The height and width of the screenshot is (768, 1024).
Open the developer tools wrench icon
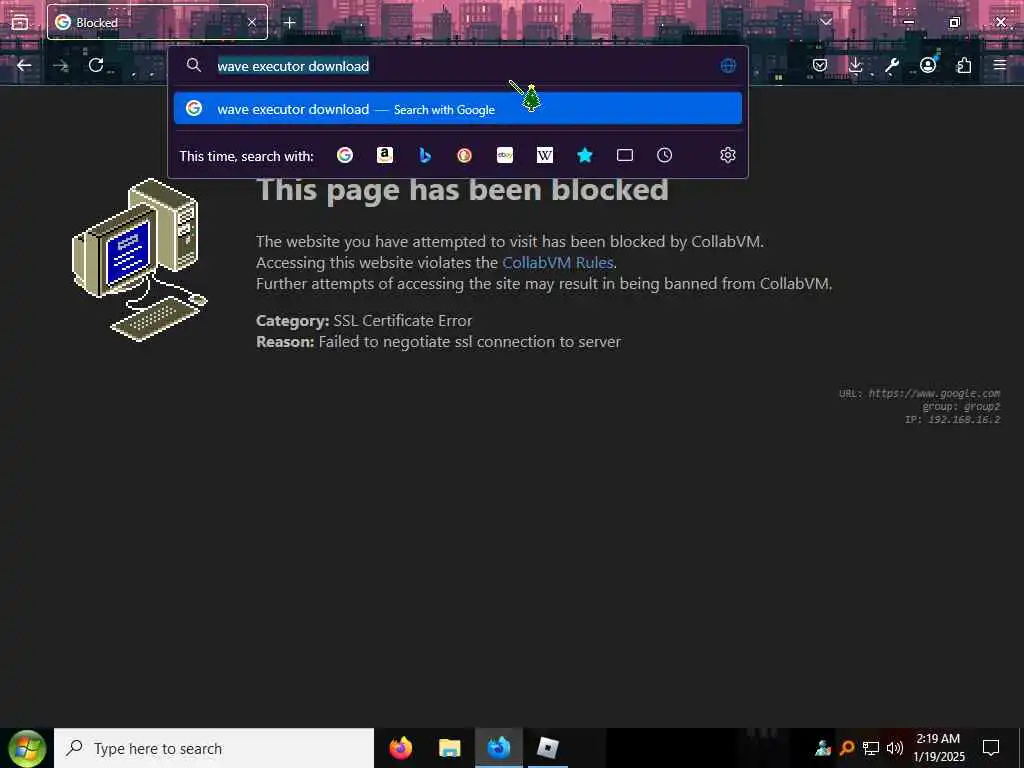coord(891,65)
